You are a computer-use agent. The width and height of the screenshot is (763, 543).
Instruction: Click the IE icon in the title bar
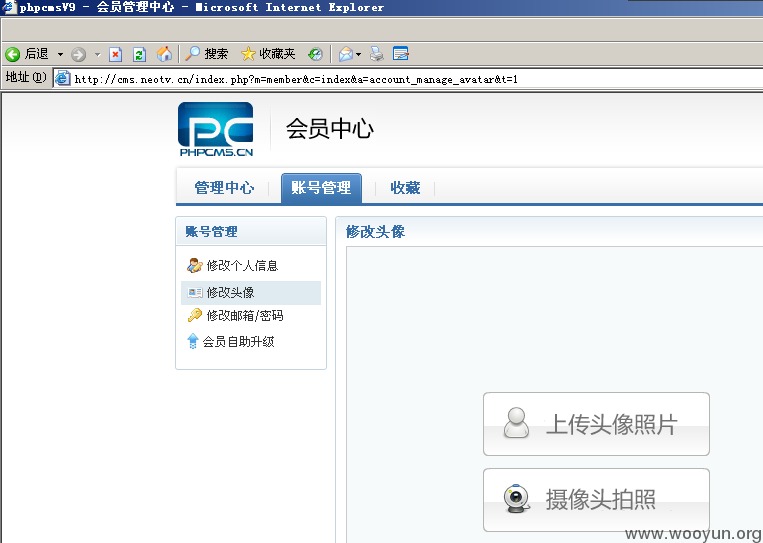[8, 7]
